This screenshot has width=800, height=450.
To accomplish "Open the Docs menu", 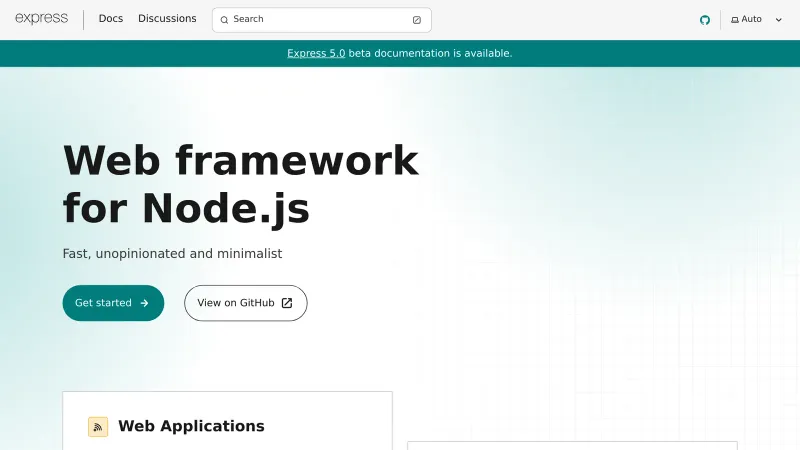I will (x=111, y=19).
